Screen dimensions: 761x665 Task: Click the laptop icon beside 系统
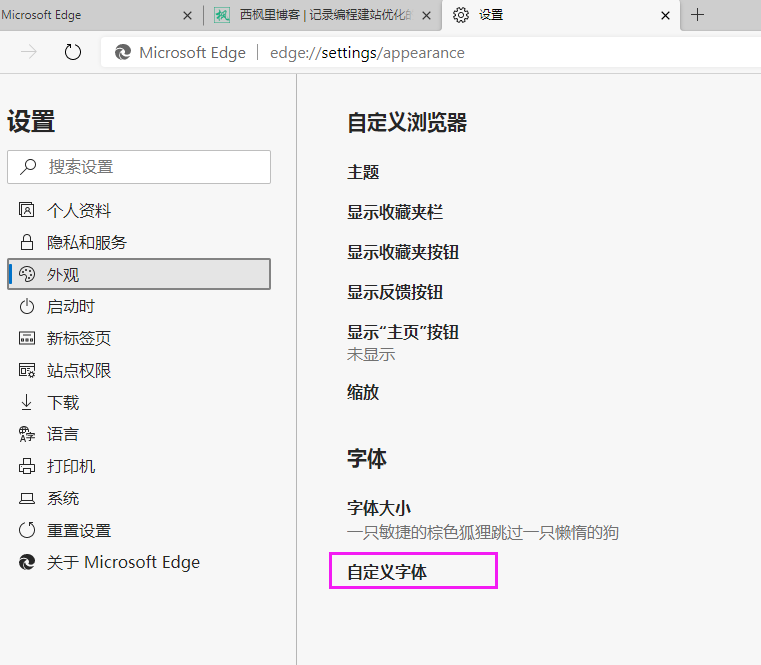(27, 499)
